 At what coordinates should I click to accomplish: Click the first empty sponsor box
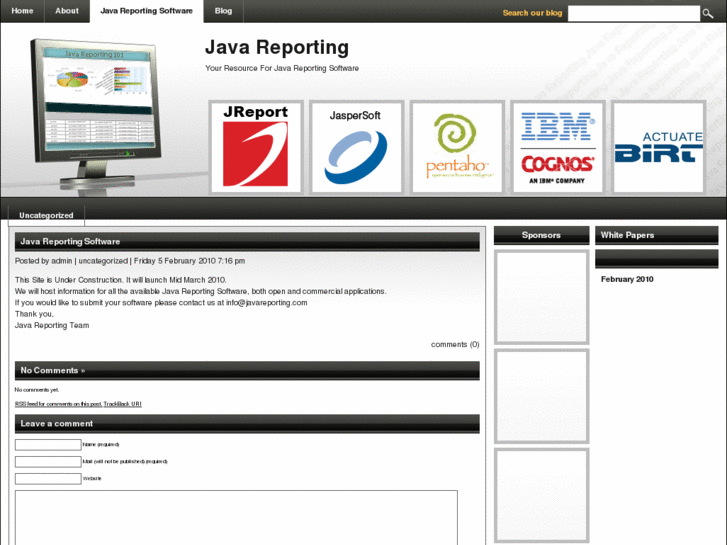[x=542, y=297]
